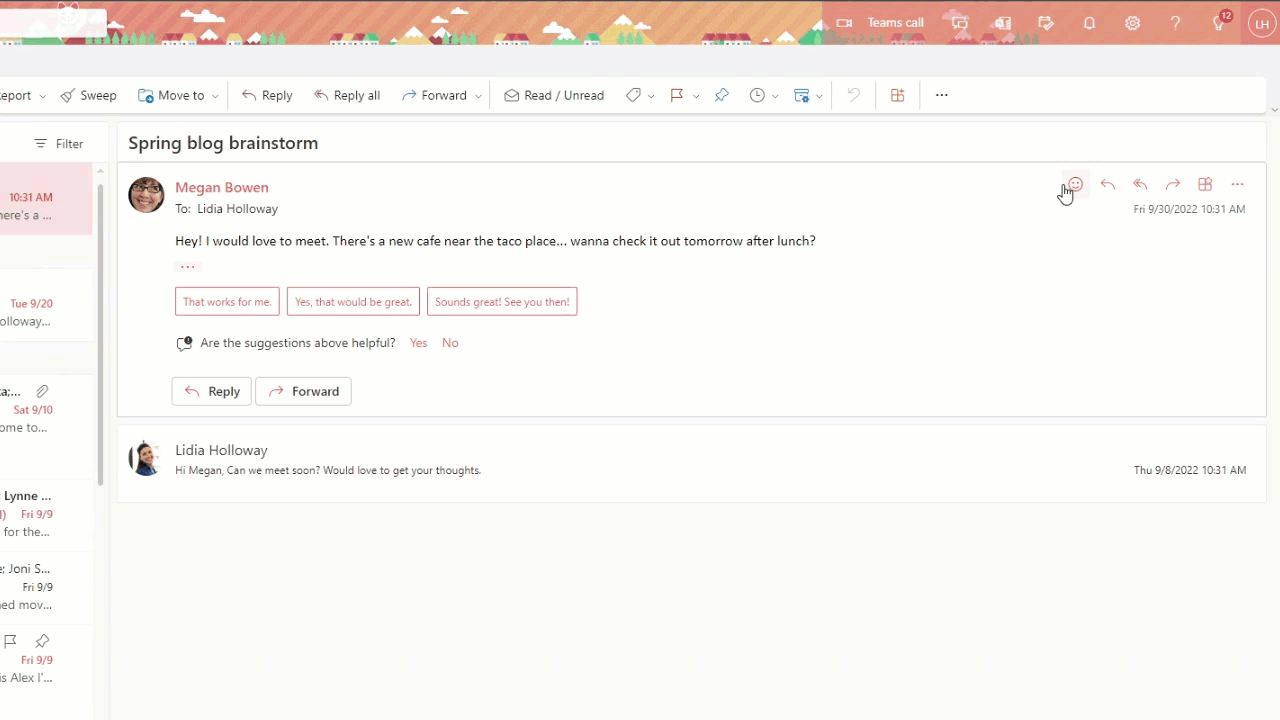Image resolution: width=1280 pixels, height=720 pixels.
Task: Open the Settings gear
Action: point(1133,23)
